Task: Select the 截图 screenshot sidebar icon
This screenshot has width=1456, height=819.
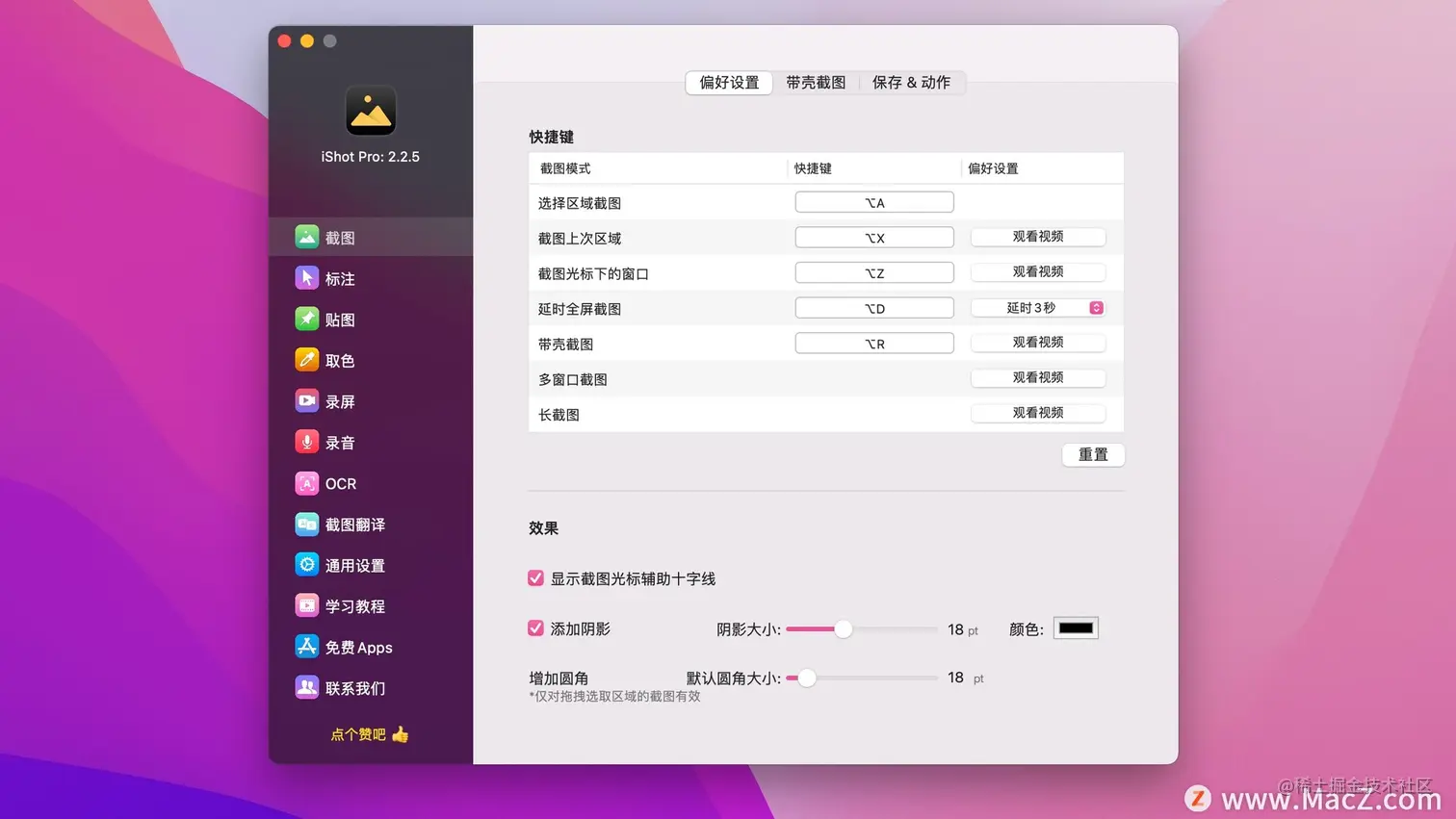Action: coord(306,237)
